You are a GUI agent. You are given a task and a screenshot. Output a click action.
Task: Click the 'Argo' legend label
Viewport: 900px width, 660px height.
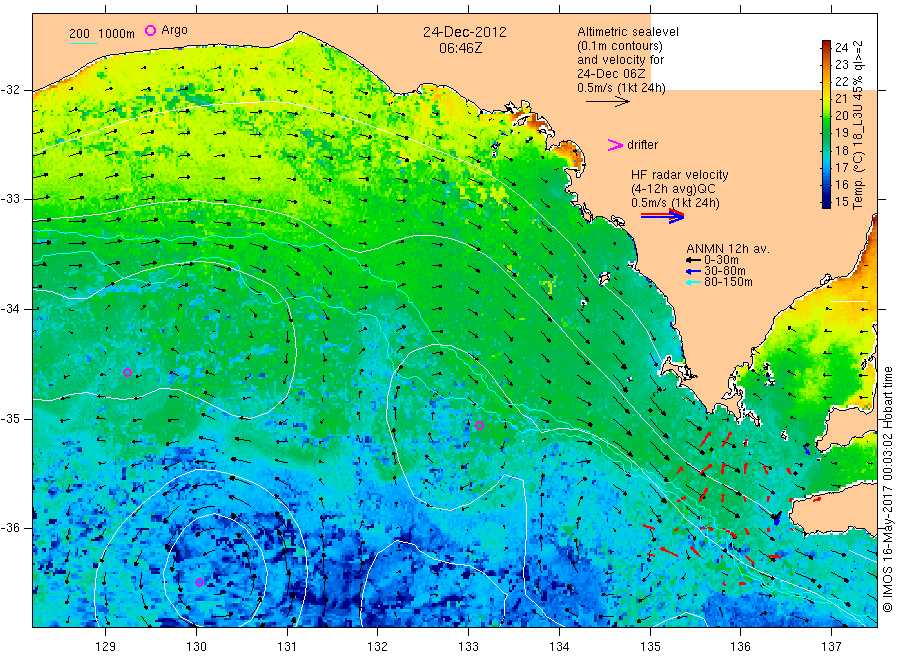pyautogui.click(x=174, y=30)
